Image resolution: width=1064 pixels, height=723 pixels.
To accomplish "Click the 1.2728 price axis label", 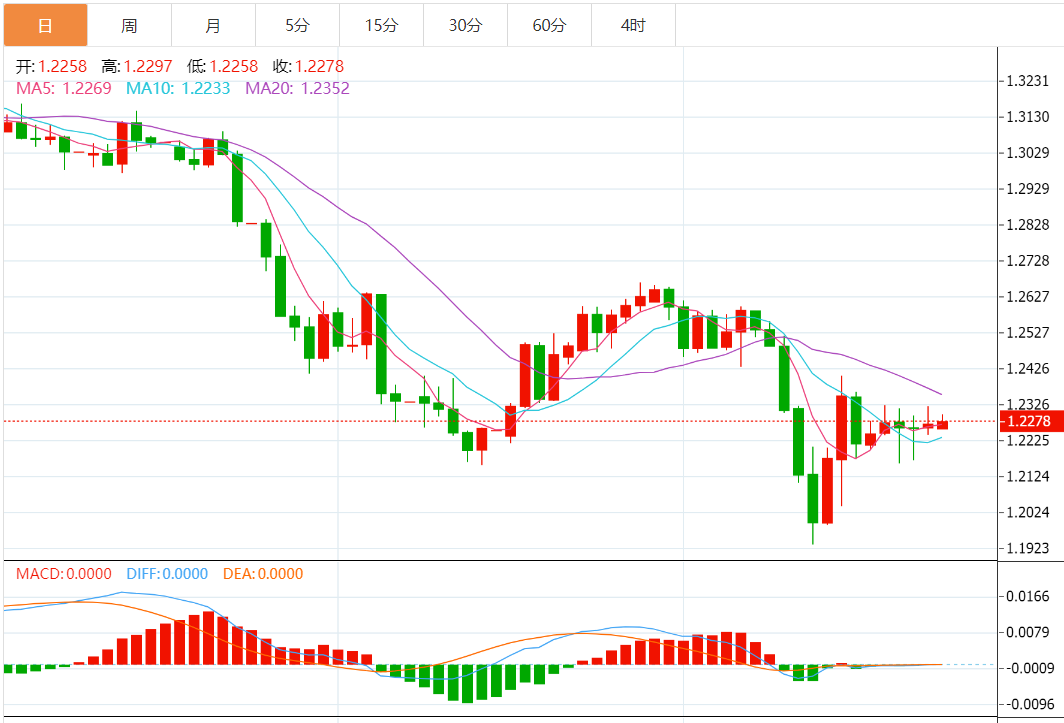I will (1027, 261).
